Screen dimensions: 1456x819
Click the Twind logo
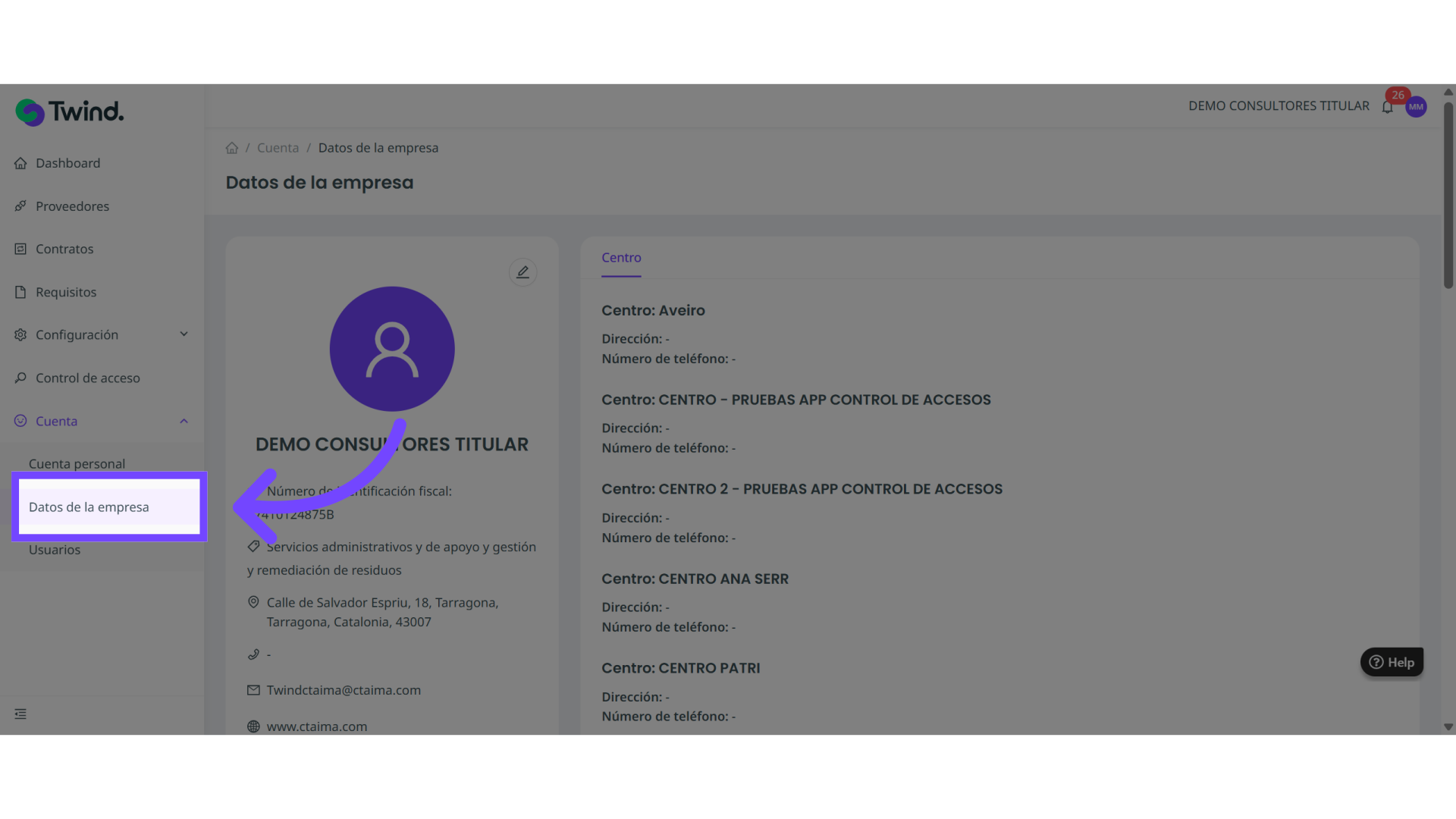69,112
